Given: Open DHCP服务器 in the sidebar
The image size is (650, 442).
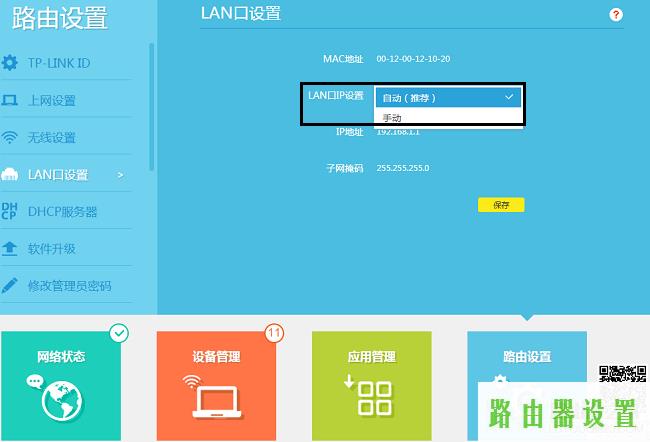Looking at the screenshot, I should [62, 211].
